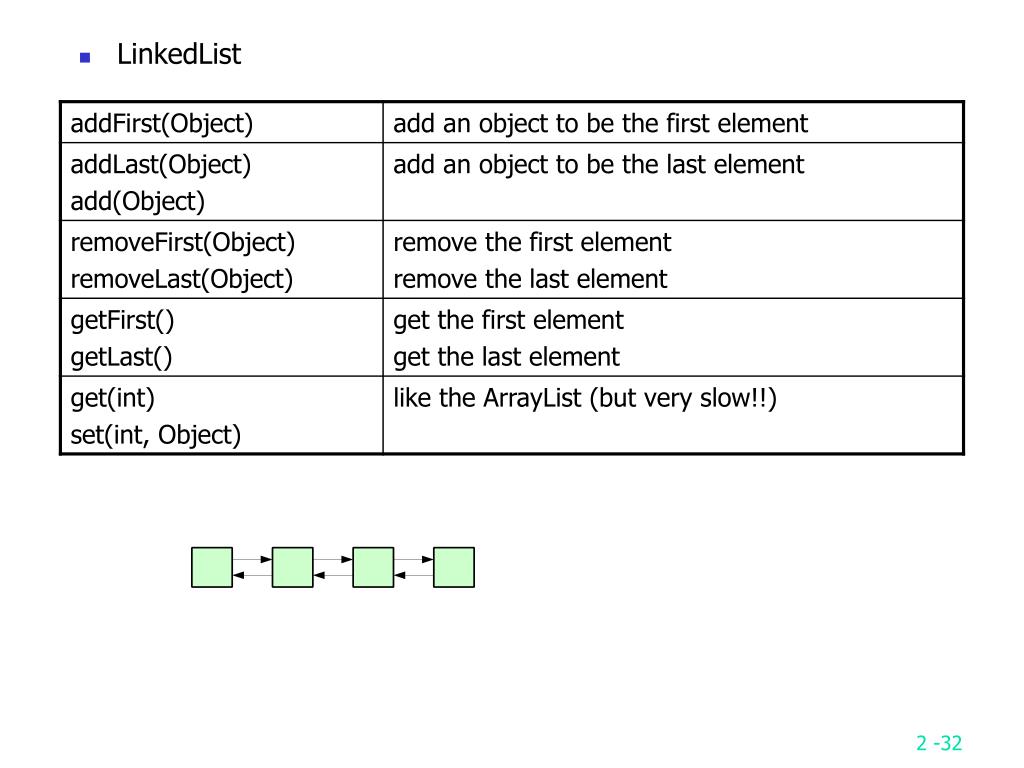
Task: Click the set(int, Object) method text
Action: (x=155, y=435)
